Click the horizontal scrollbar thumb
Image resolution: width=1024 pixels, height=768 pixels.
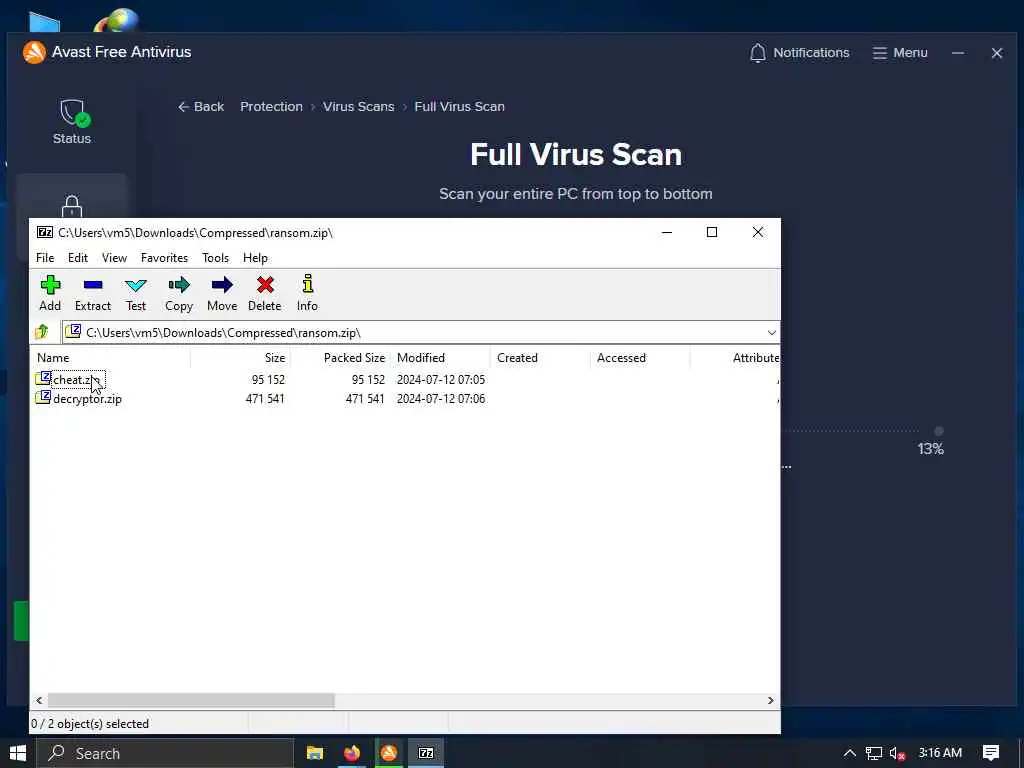191,700
